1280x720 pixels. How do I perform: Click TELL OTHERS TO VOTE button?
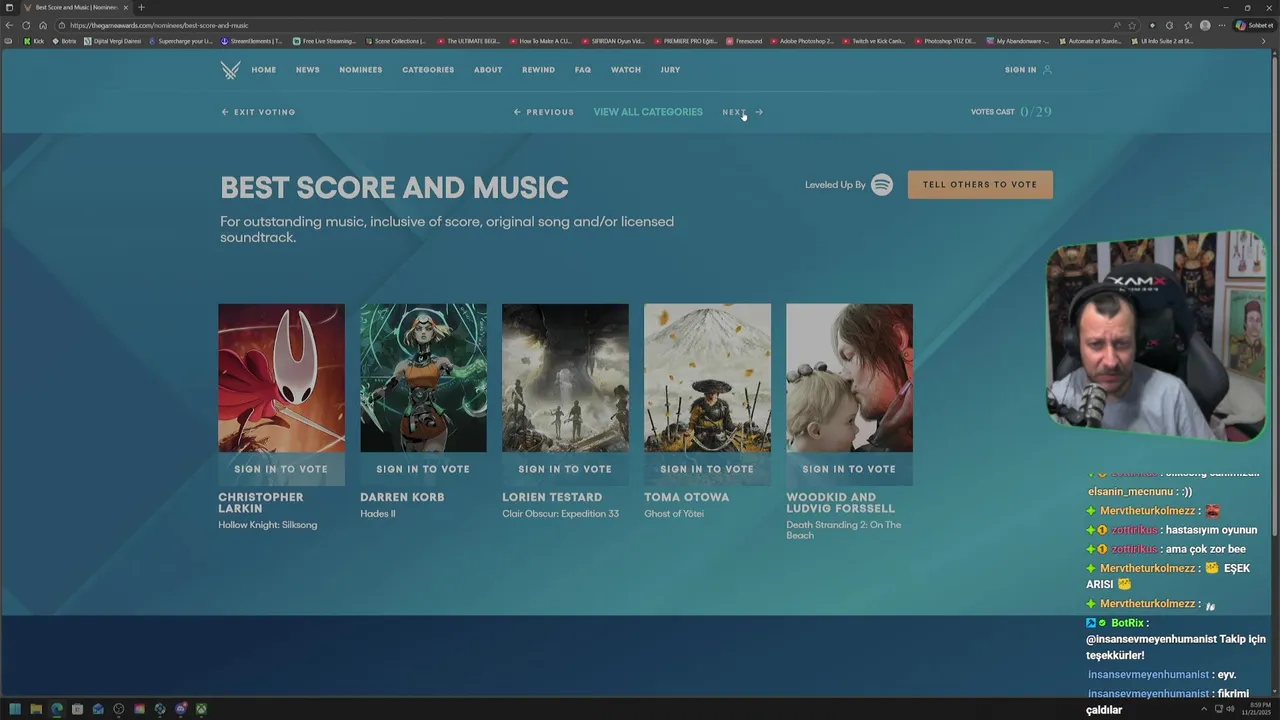pos(980,185)
